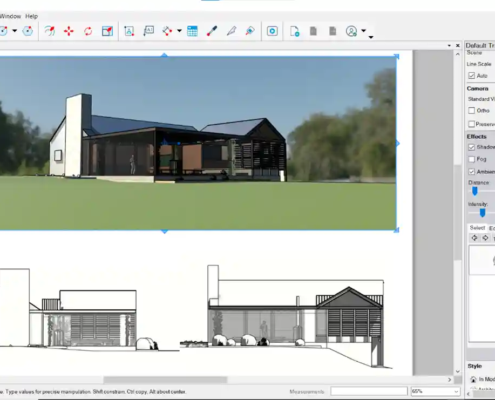Toggle the Auto line scale checkbox
The height and width of the screenshot is (400, 495).
pyautogui.click(x=471, y=76)
